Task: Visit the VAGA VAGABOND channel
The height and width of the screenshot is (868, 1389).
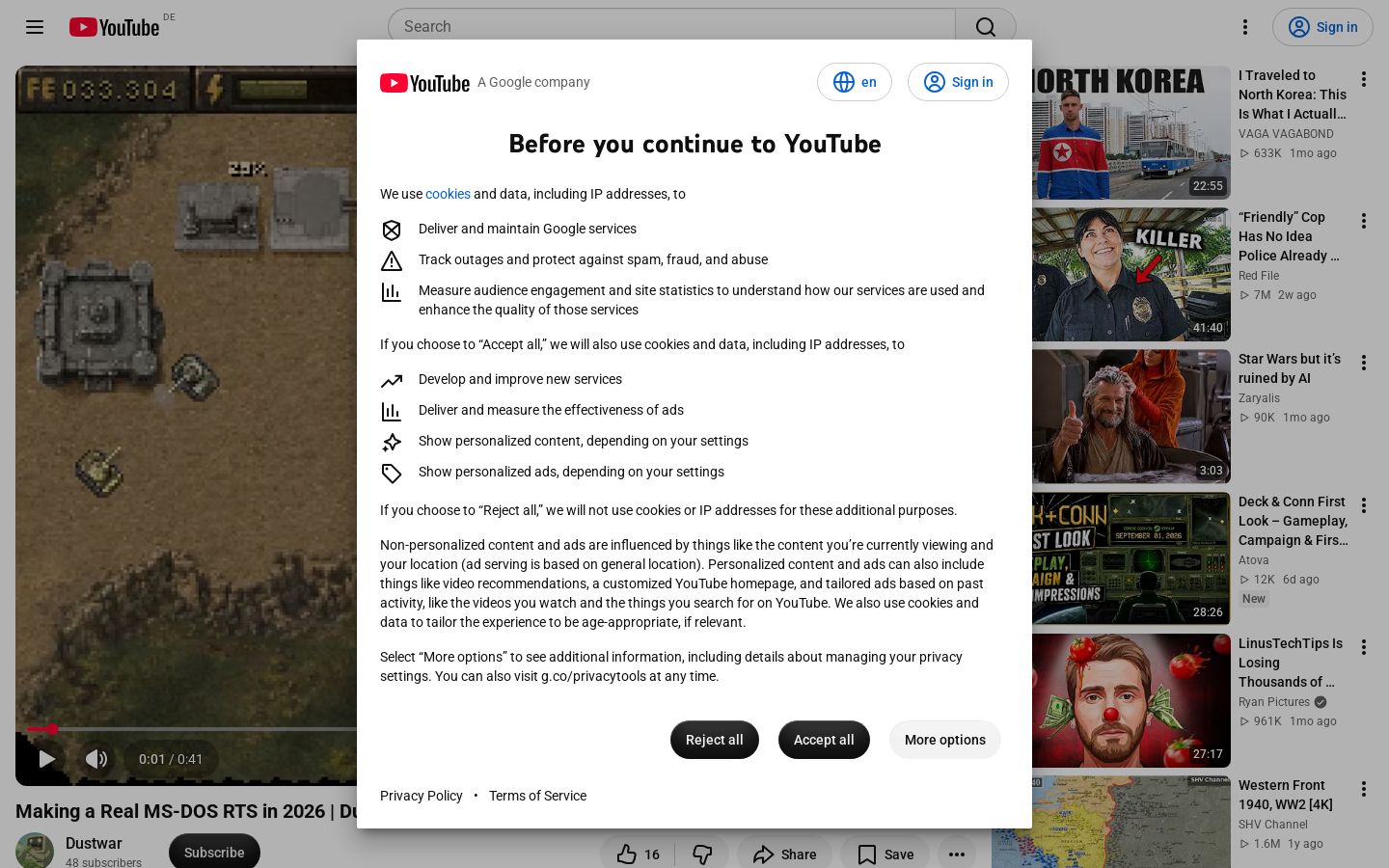Action: pyautogui.click(x=1286, y=134)
